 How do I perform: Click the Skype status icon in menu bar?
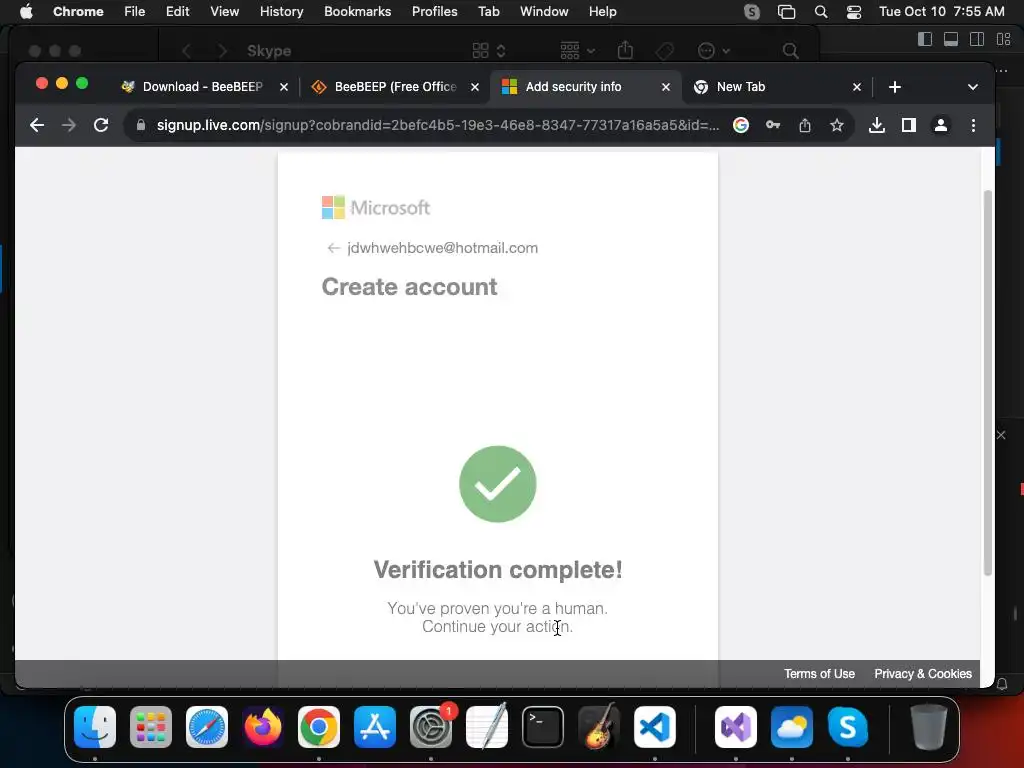click(752, 12)
